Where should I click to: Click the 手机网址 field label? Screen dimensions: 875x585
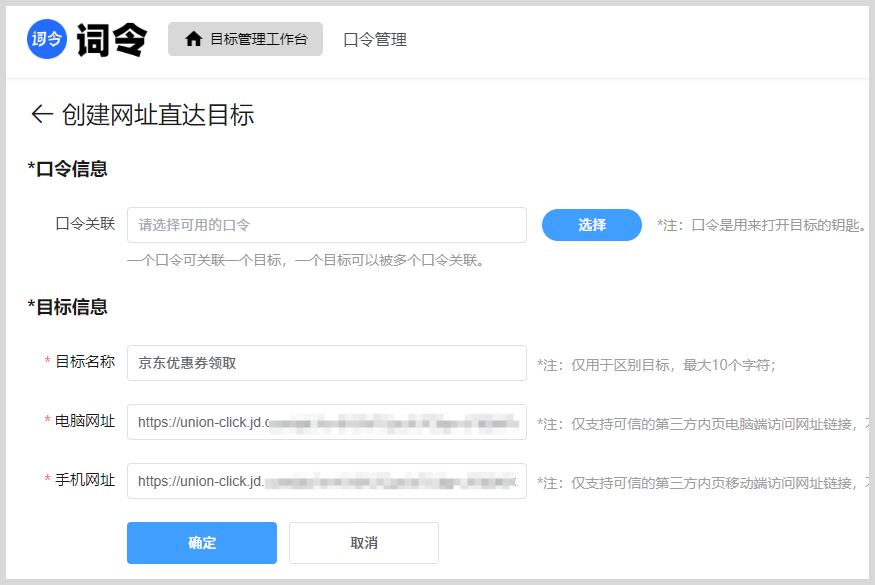pos(85,479)
